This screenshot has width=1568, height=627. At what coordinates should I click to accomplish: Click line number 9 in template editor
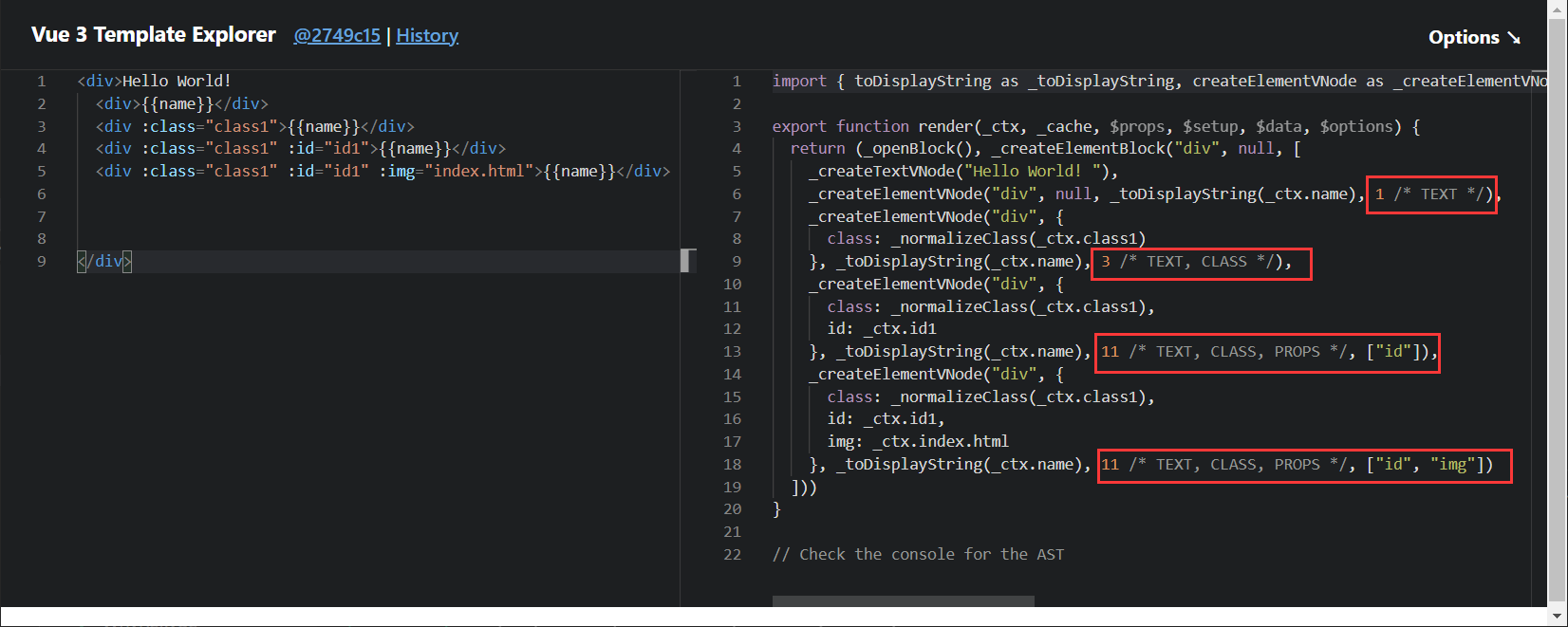tap(42, 261)
